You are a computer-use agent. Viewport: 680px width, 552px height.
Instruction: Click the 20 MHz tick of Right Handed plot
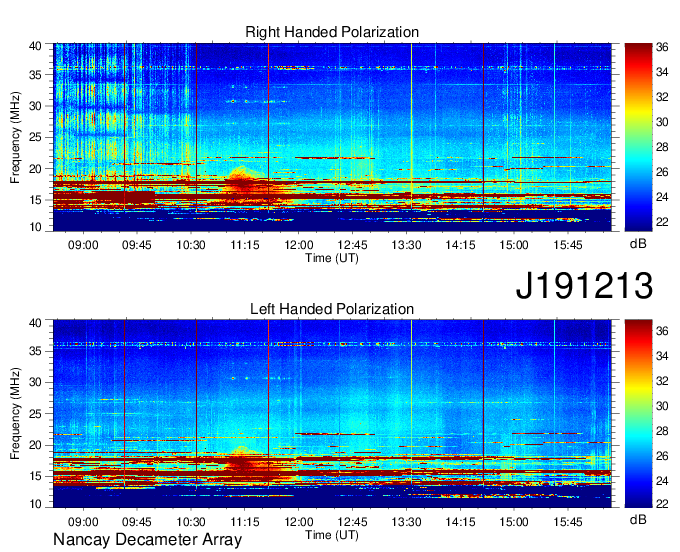click(35, 169)
